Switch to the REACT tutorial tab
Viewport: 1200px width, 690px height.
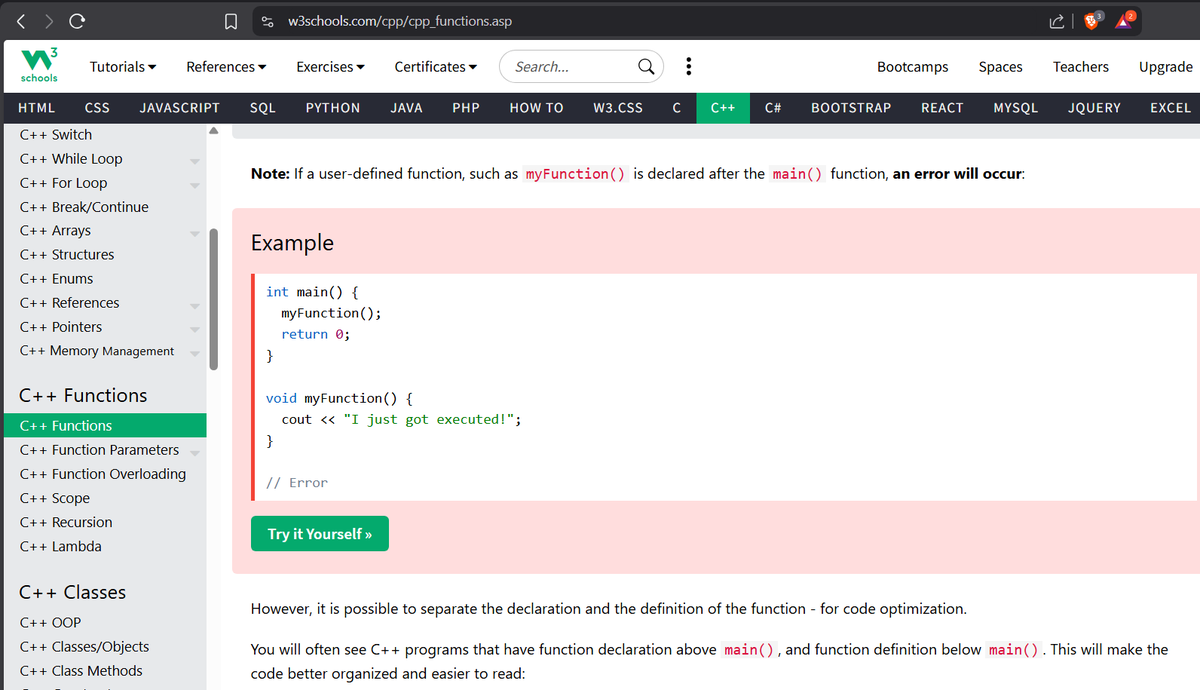[x=942, y=107]
